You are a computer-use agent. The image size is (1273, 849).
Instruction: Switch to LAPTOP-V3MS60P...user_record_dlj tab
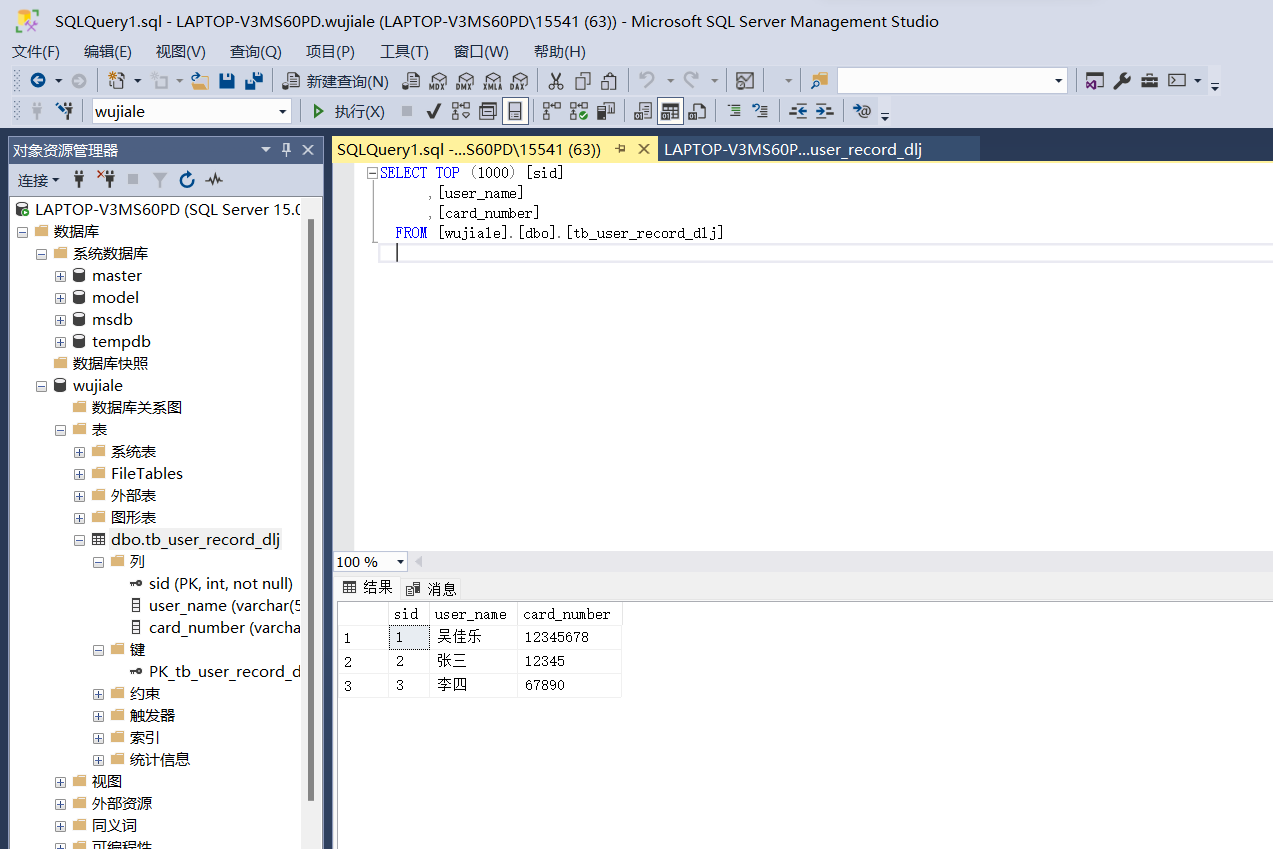(793, 150)
